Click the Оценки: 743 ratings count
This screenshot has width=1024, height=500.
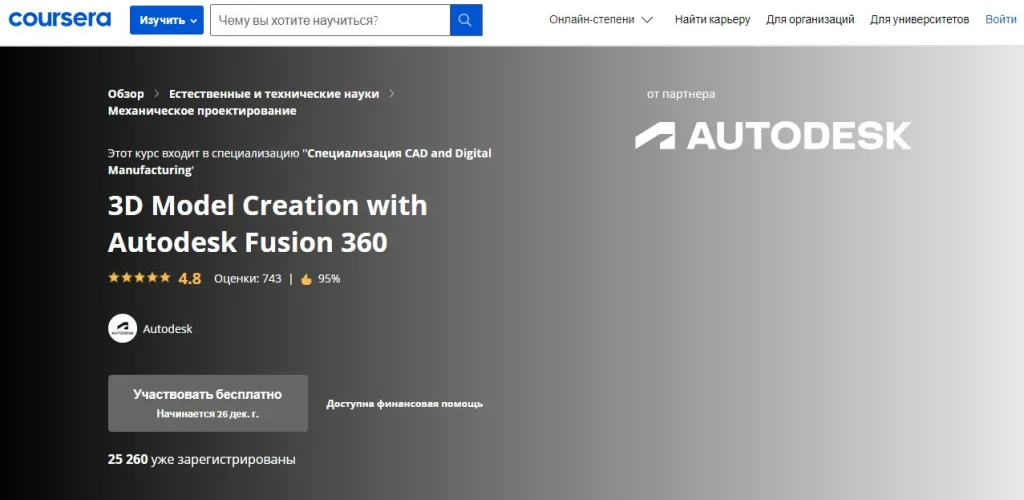click(248, 279)
